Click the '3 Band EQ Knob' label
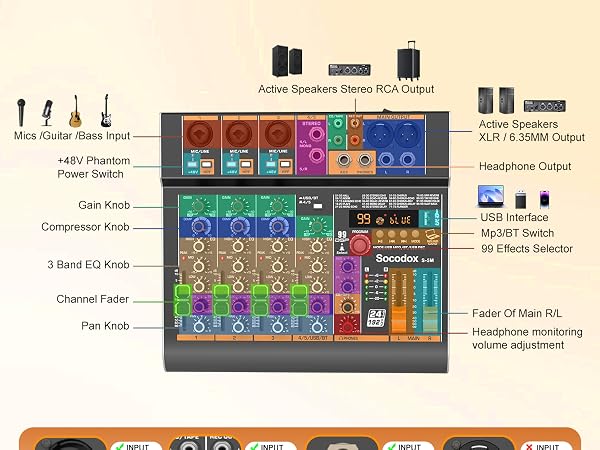This screenshot has width=600, height=450. pos(88,265)
